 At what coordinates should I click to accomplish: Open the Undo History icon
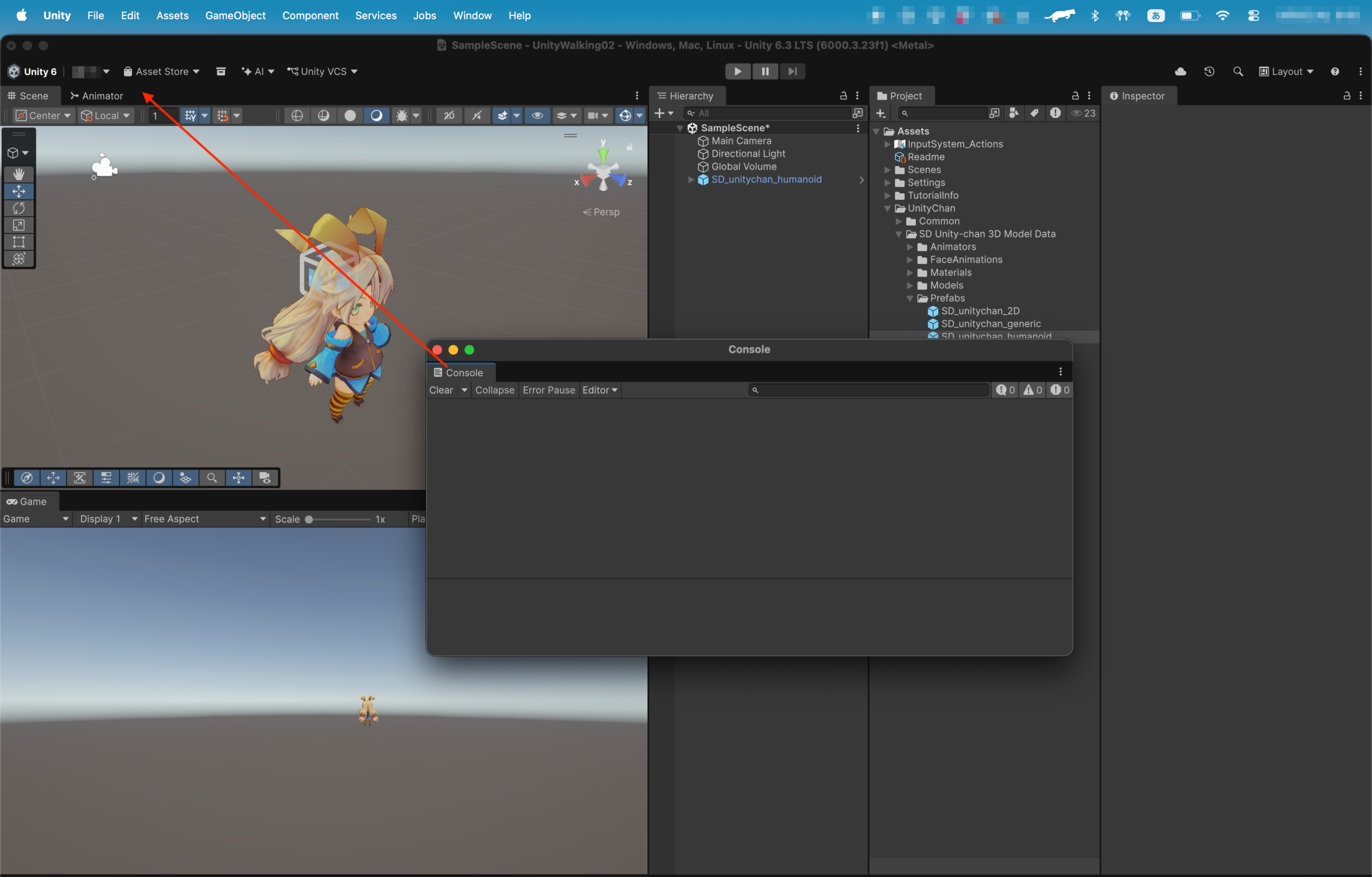click(1209, 71)
